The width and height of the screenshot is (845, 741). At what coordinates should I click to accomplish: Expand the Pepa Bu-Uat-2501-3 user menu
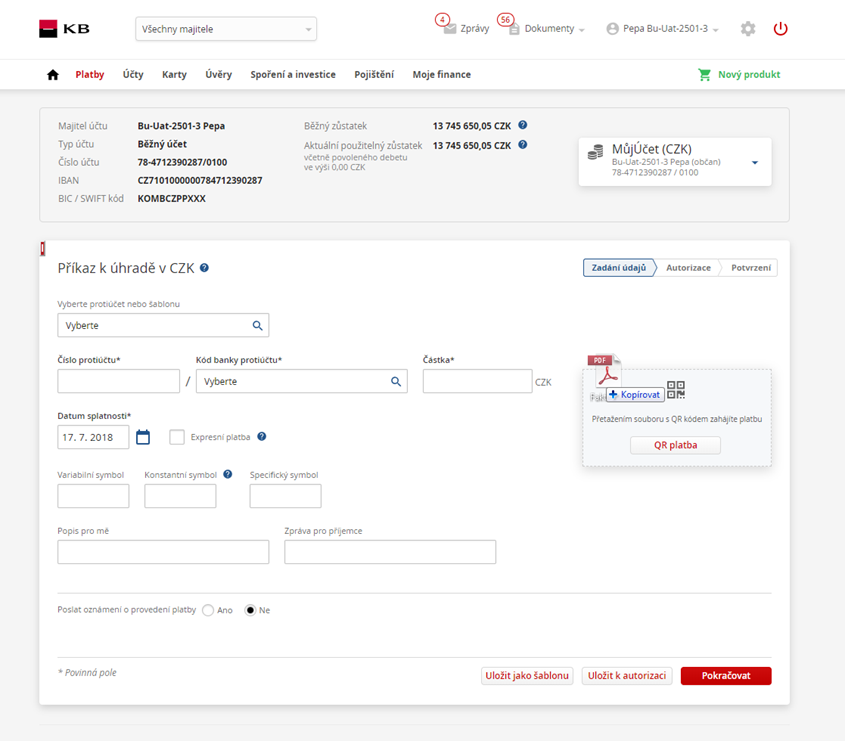tap(716, 30)
